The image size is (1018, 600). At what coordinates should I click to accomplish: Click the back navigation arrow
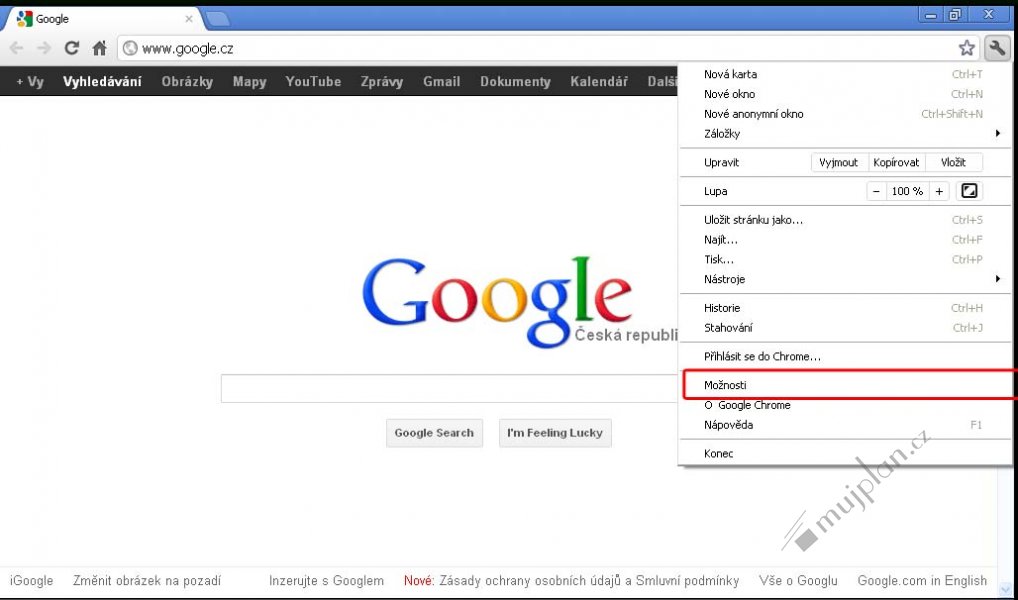pyautogui.click(x=16, y=48)
